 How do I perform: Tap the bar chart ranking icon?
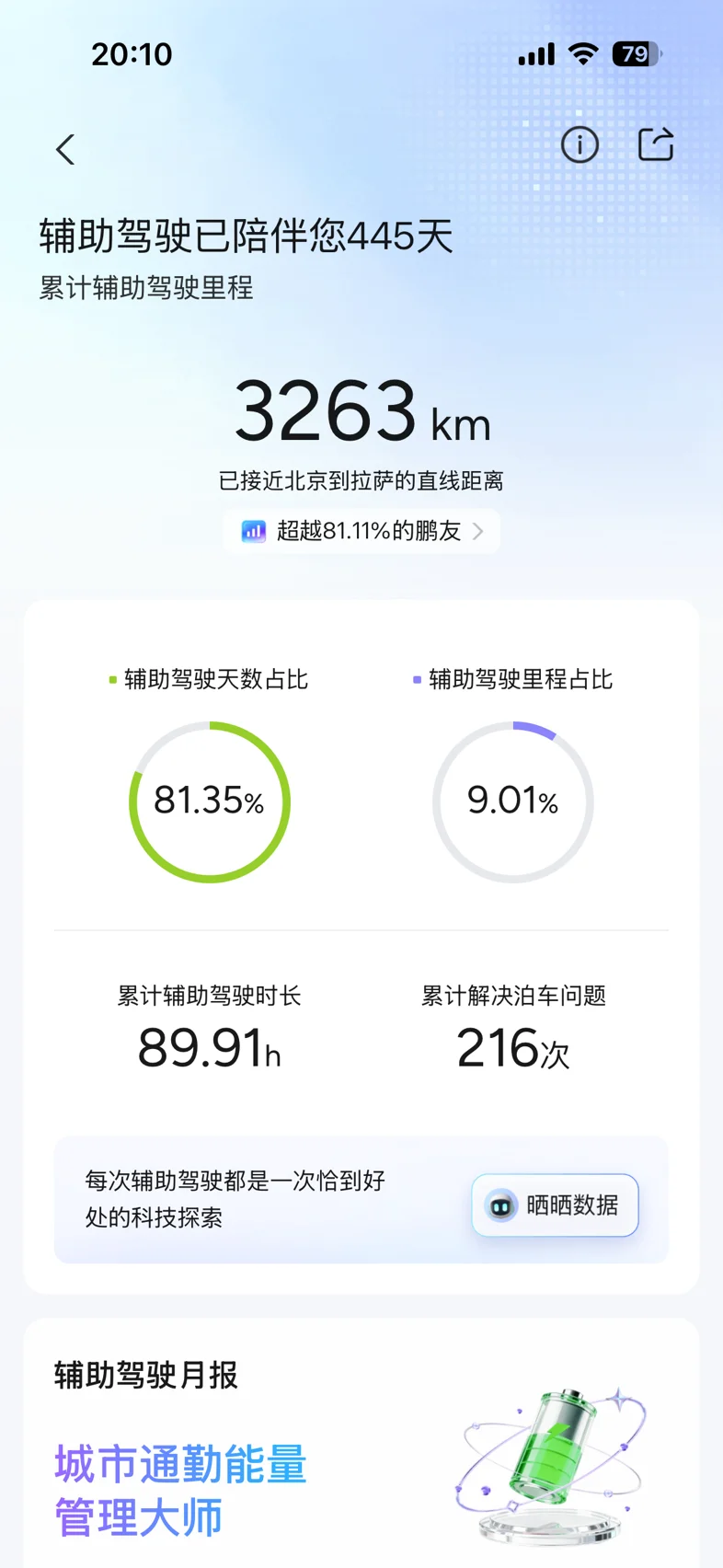click(253, 531)
